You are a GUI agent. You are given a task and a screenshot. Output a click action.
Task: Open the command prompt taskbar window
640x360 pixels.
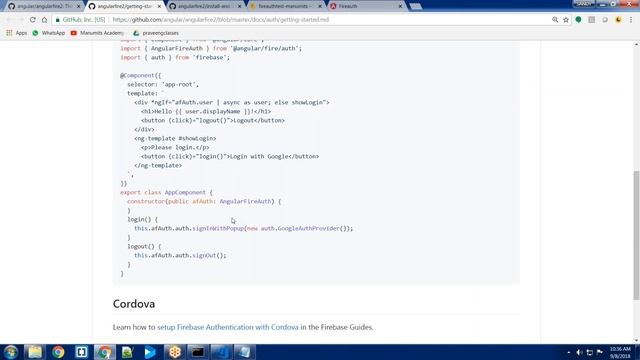[198, 352]
